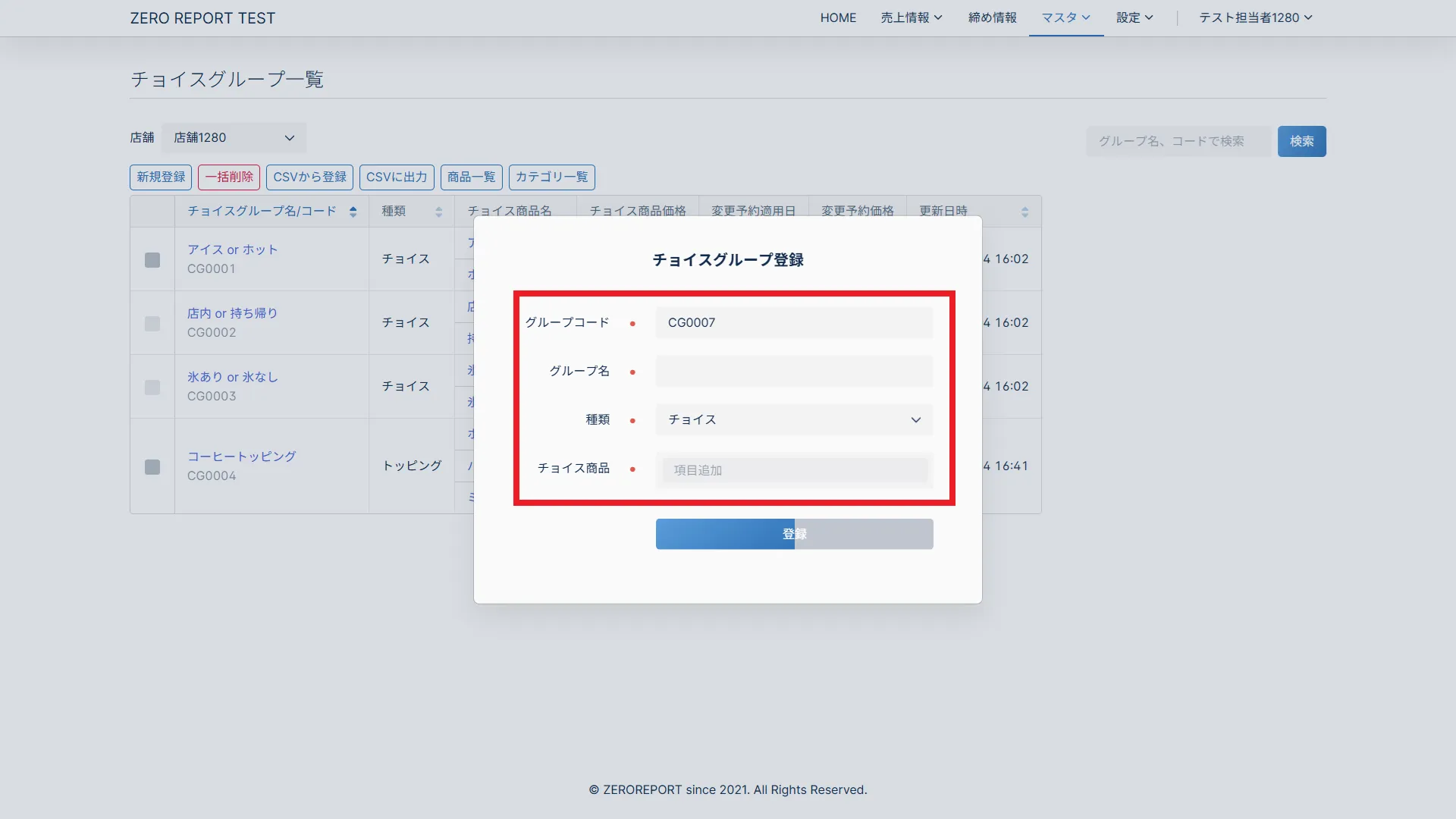Tick checkbox for アイス or ホット row

point(152,260)
